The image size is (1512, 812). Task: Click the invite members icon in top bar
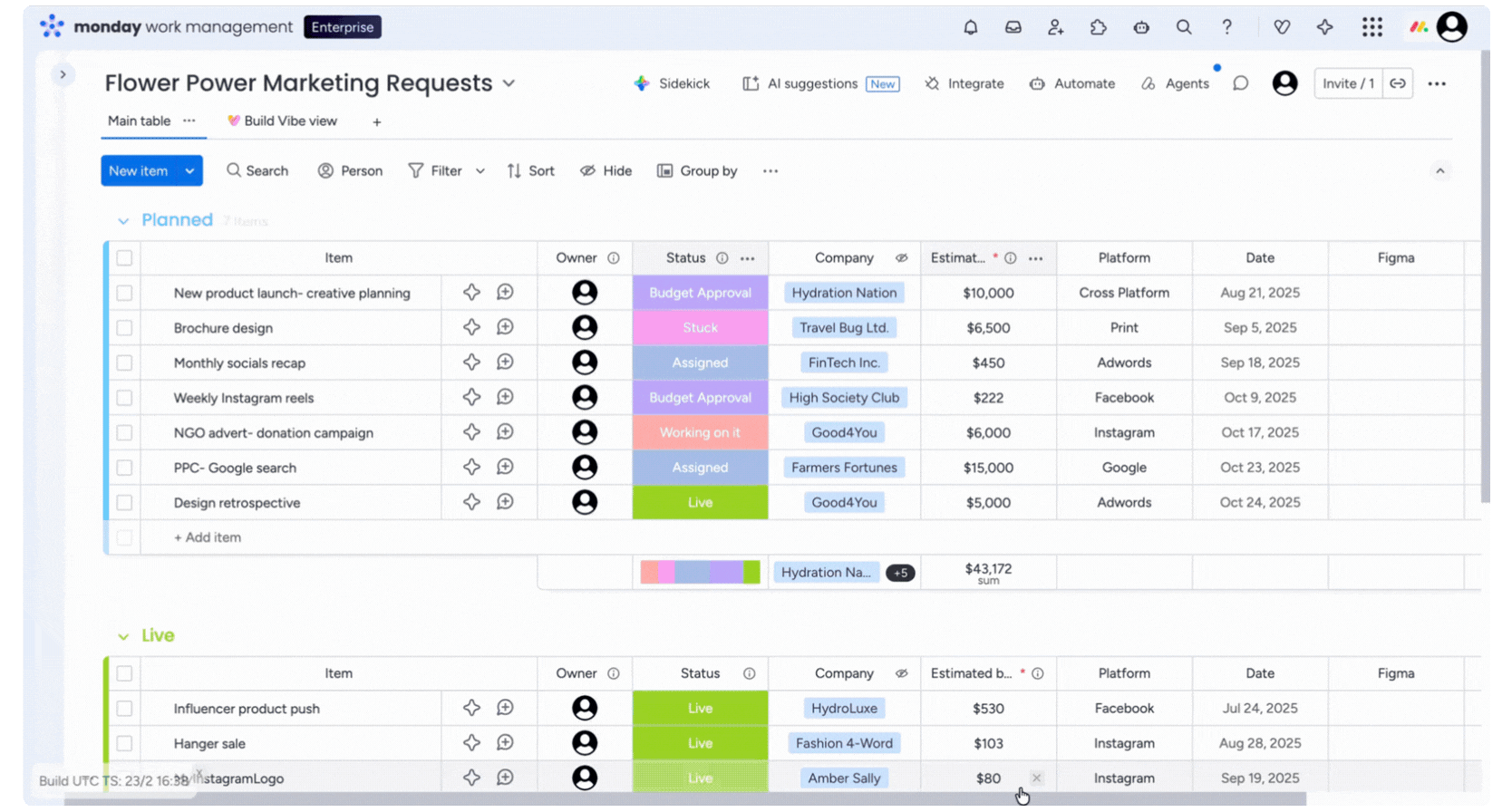(x=1055, y=27)
